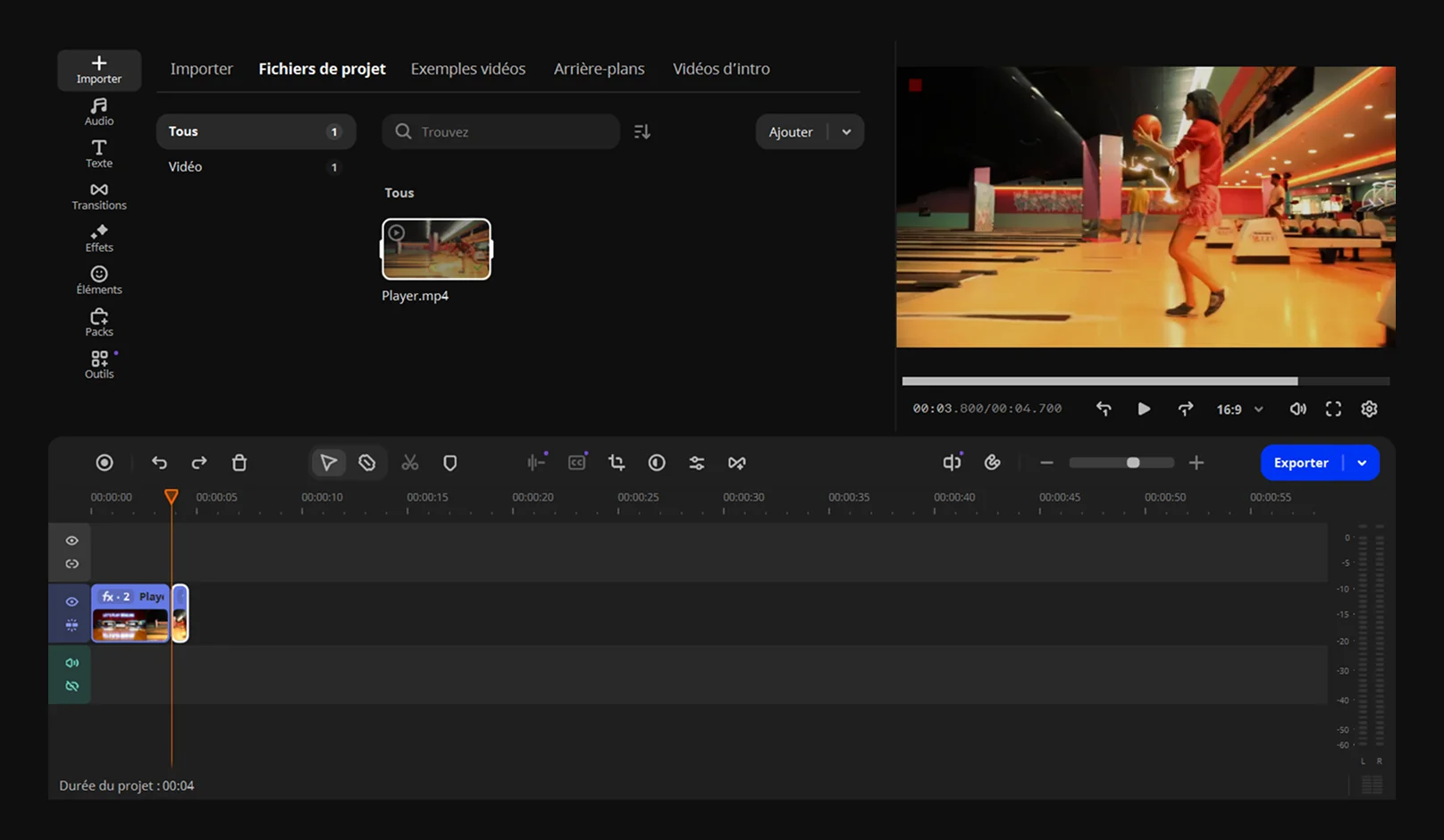Open the Transitions panel in sidebar
1444x840 pixels.
pyautogui.click(x=98, y=196)
